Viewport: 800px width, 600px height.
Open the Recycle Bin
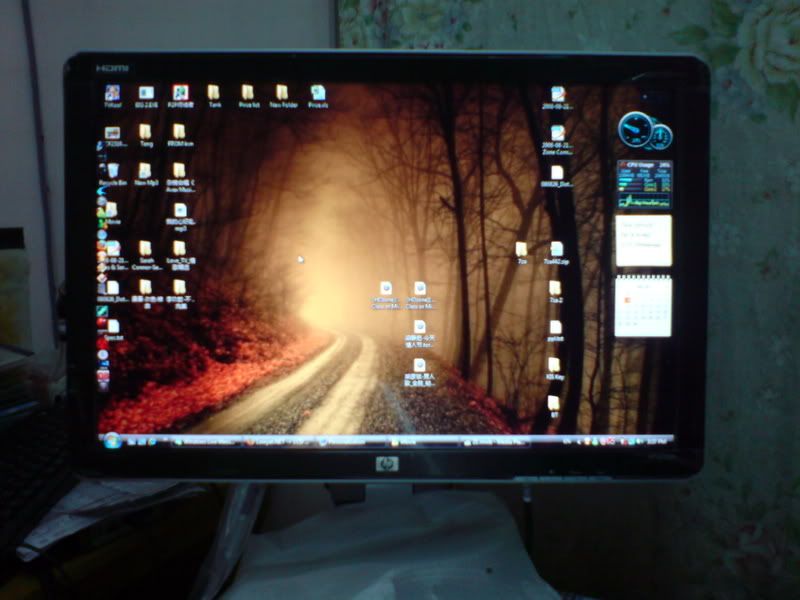point(112,170)
